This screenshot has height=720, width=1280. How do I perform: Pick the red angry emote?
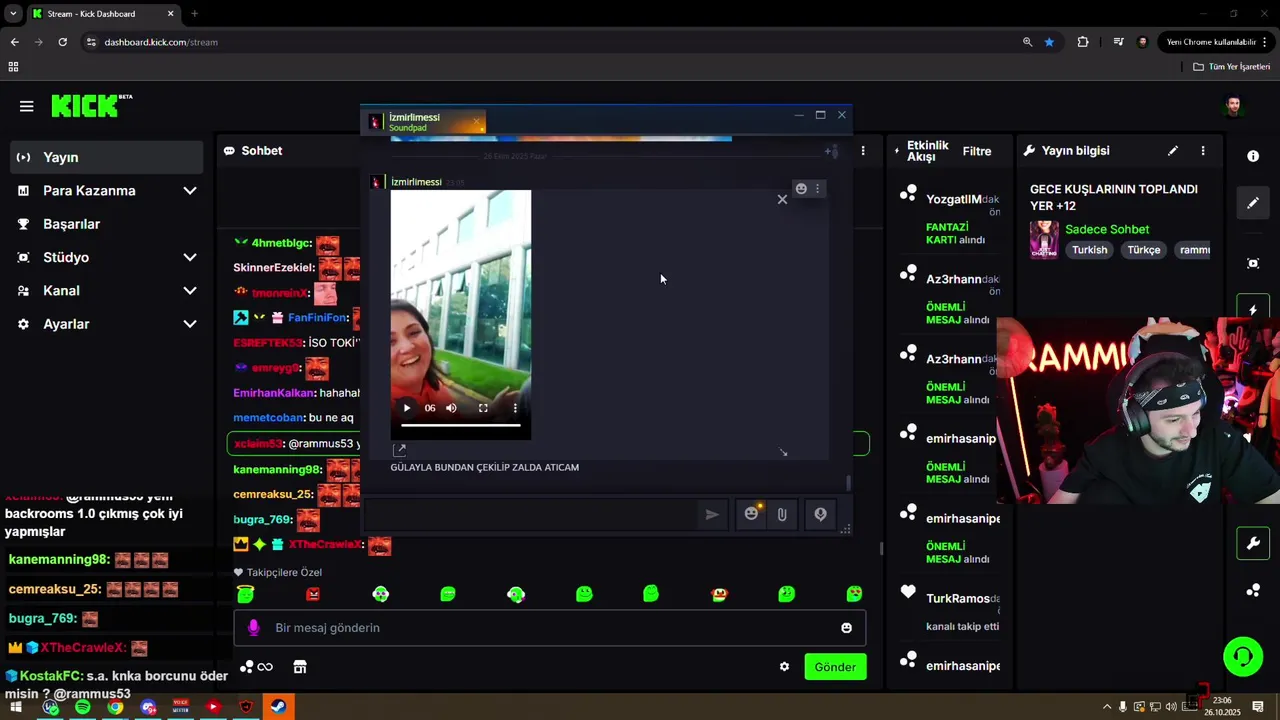[313, 594]
